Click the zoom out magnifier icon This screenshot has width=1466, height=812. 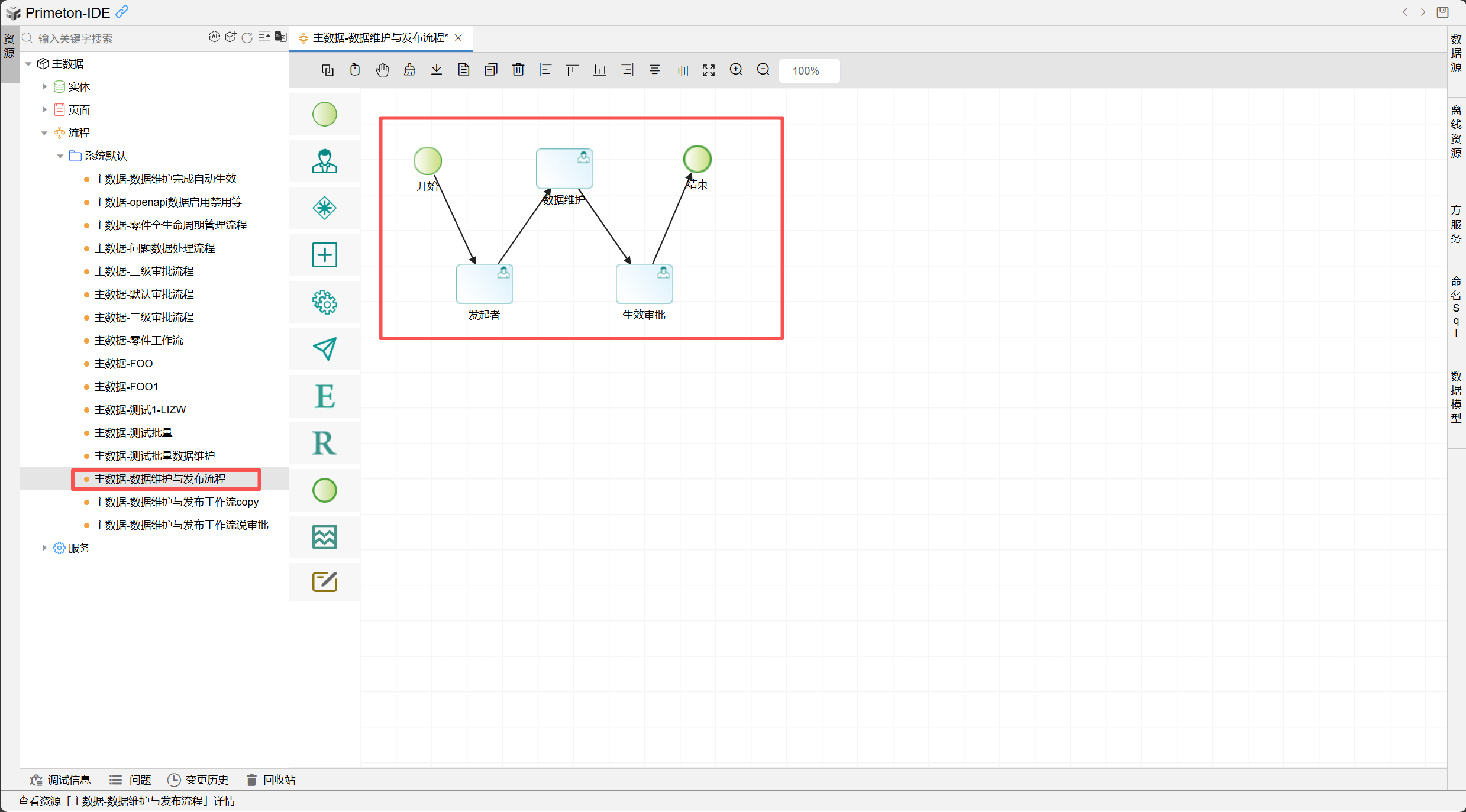pyautogui.click(x=763, y=70)
